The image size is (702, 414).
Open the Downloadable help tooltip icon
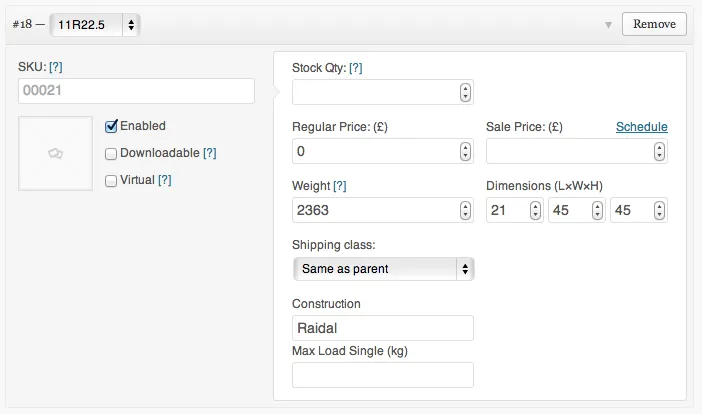tap(210, 154)
